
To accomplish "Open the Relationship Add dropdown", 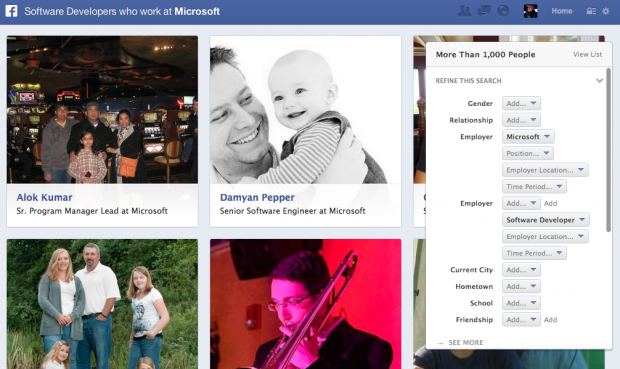I will pos(521,120).
